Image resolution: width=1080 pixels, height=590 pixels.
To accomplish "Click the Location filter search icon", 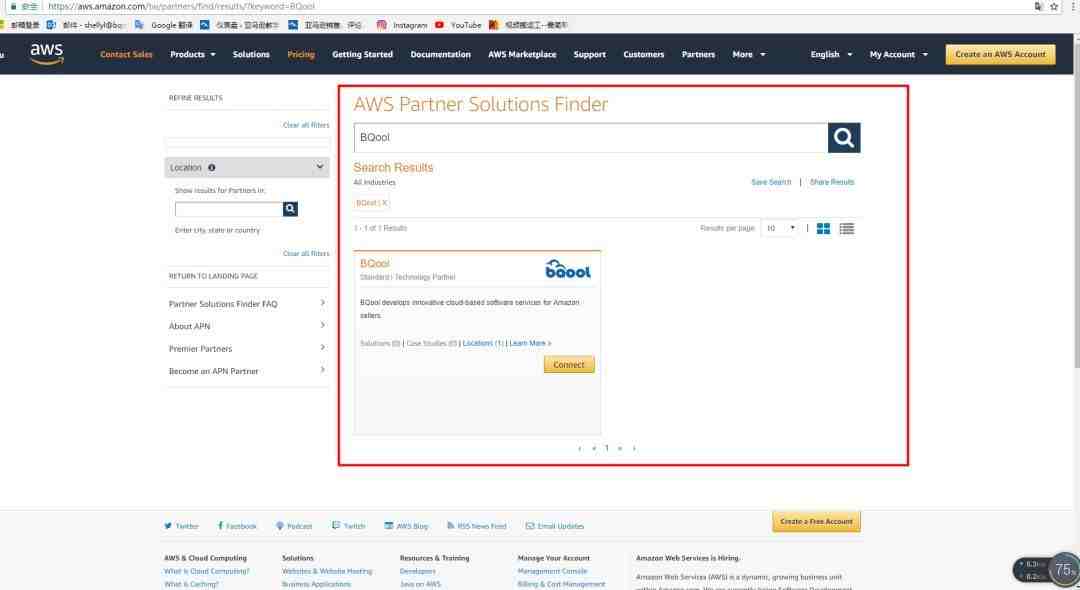I will click(290, 209).
